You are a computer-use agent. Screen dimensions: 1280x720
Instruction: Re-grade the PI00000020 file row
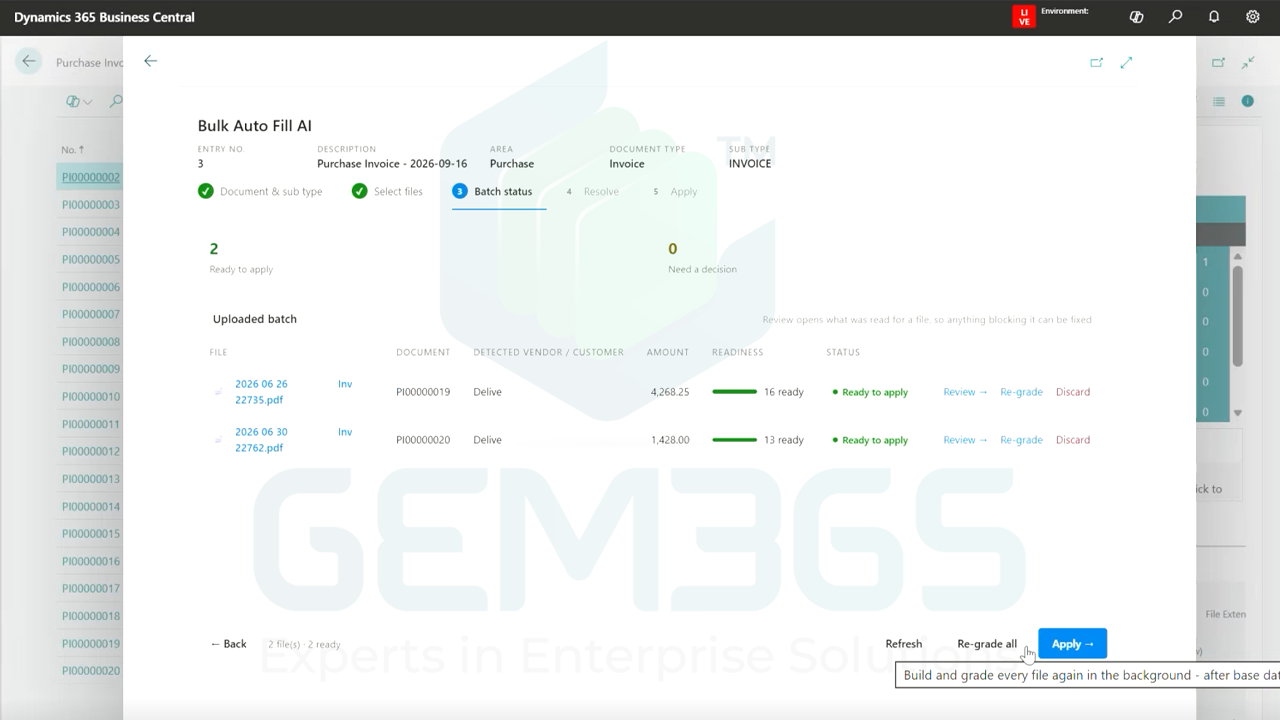click(1021, 440)
